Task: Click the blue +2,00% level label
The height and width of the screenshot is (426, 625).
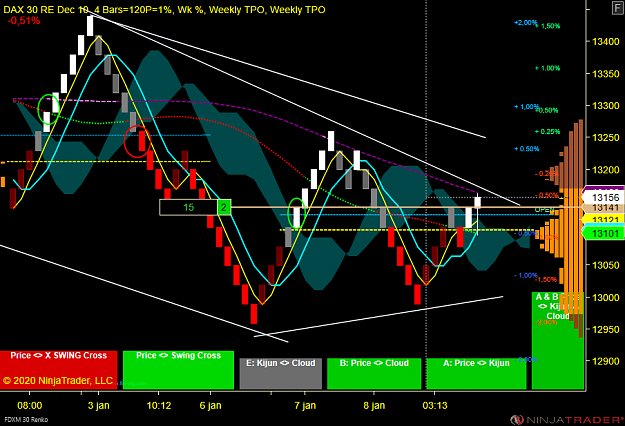Action: point(525,23)
